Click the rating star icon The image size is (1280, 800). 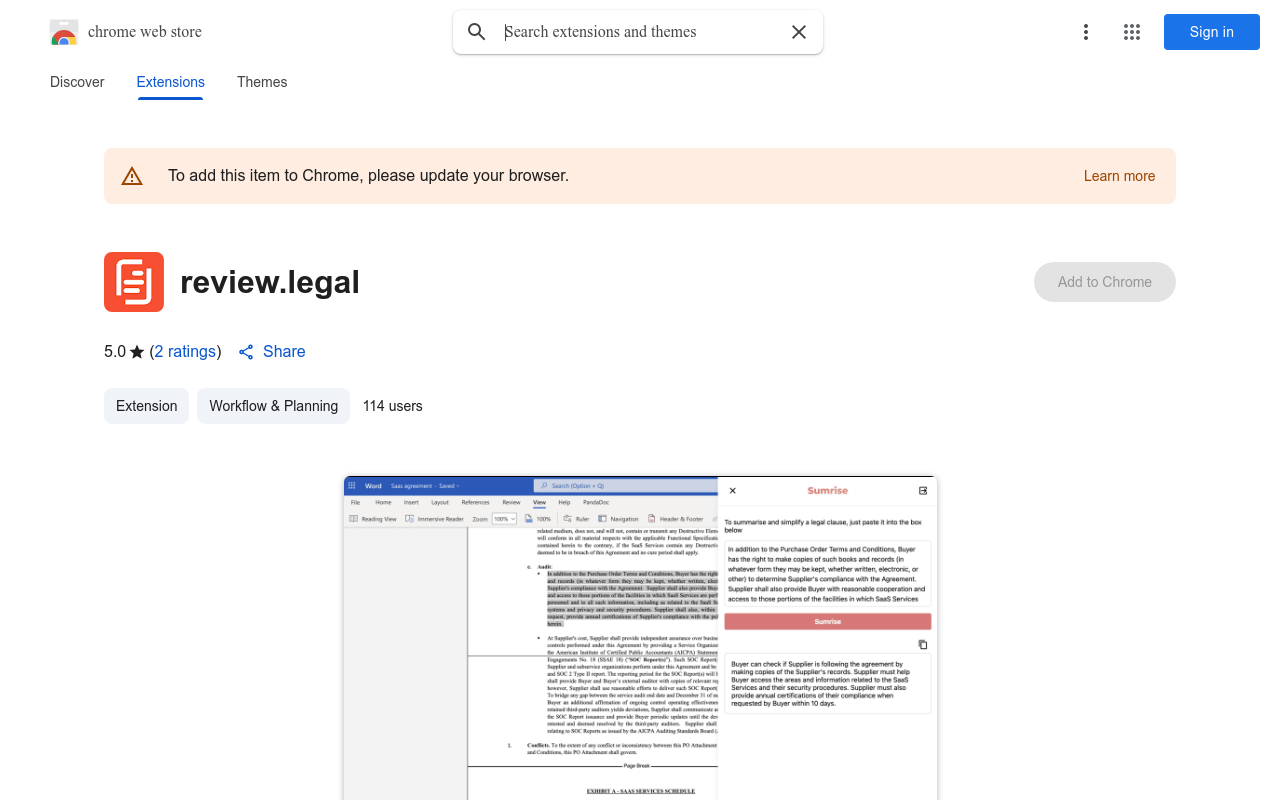tap(137, 352)
